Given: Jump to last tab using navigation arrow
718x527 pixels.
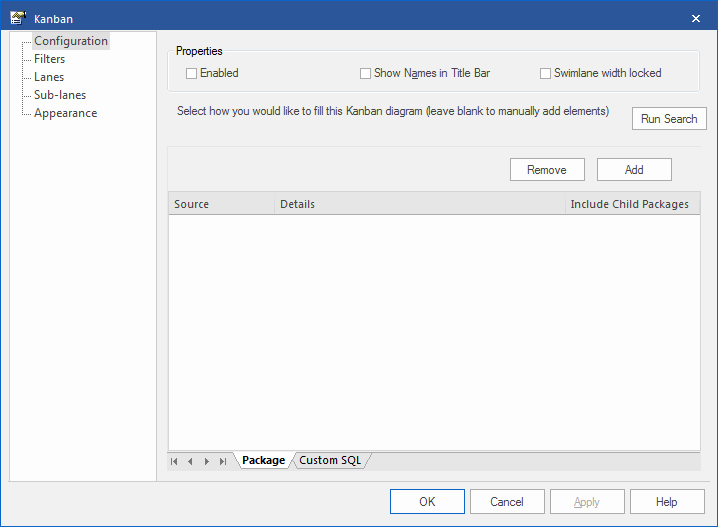Looking at the screenshot, I should point(222,461).
